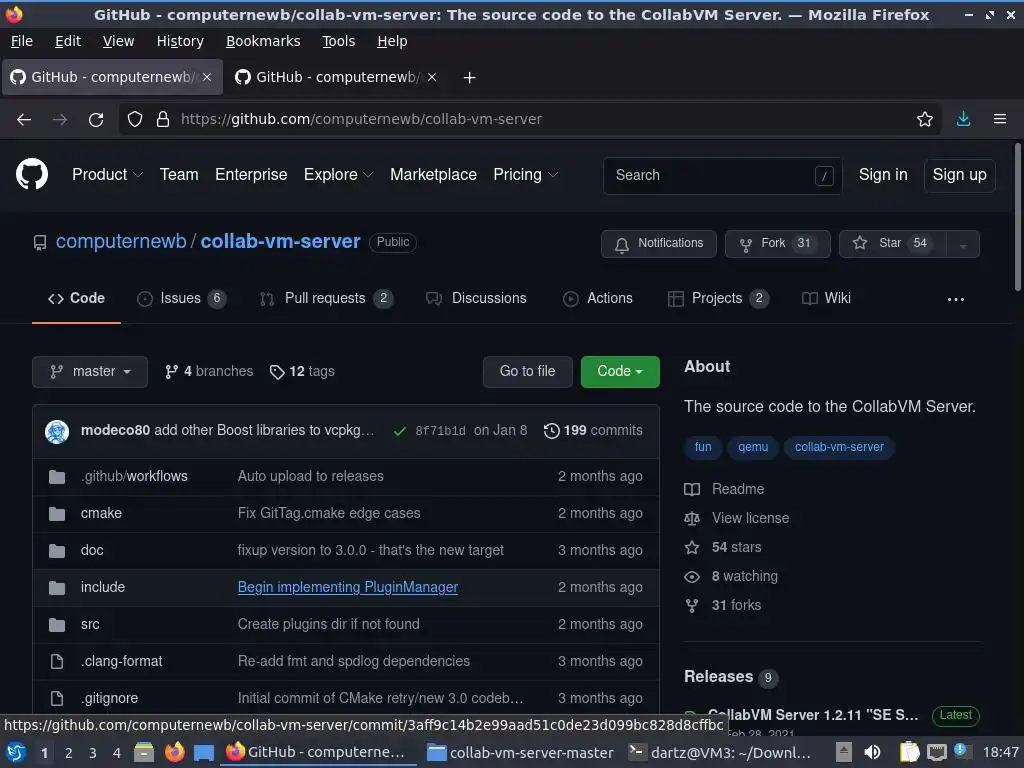Click the padlock site info icon
The image size is (1024, 768).
(x=163, y=120)
